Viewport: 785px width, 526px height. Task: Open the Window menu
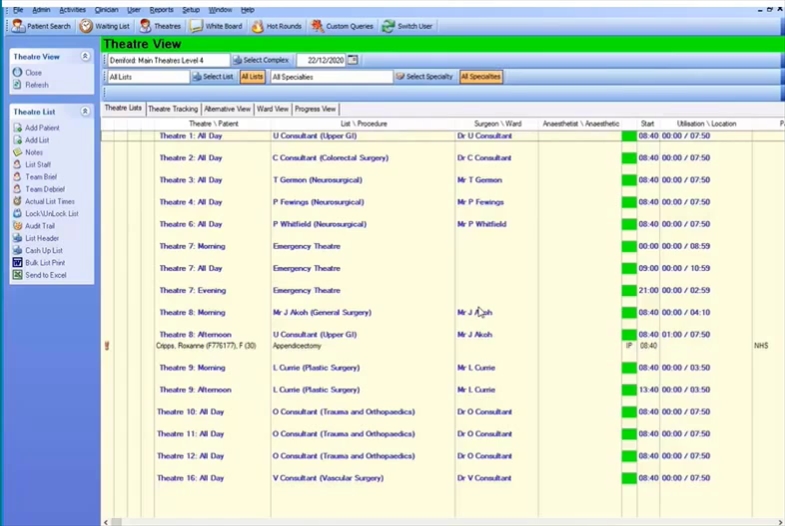point(220,10)
